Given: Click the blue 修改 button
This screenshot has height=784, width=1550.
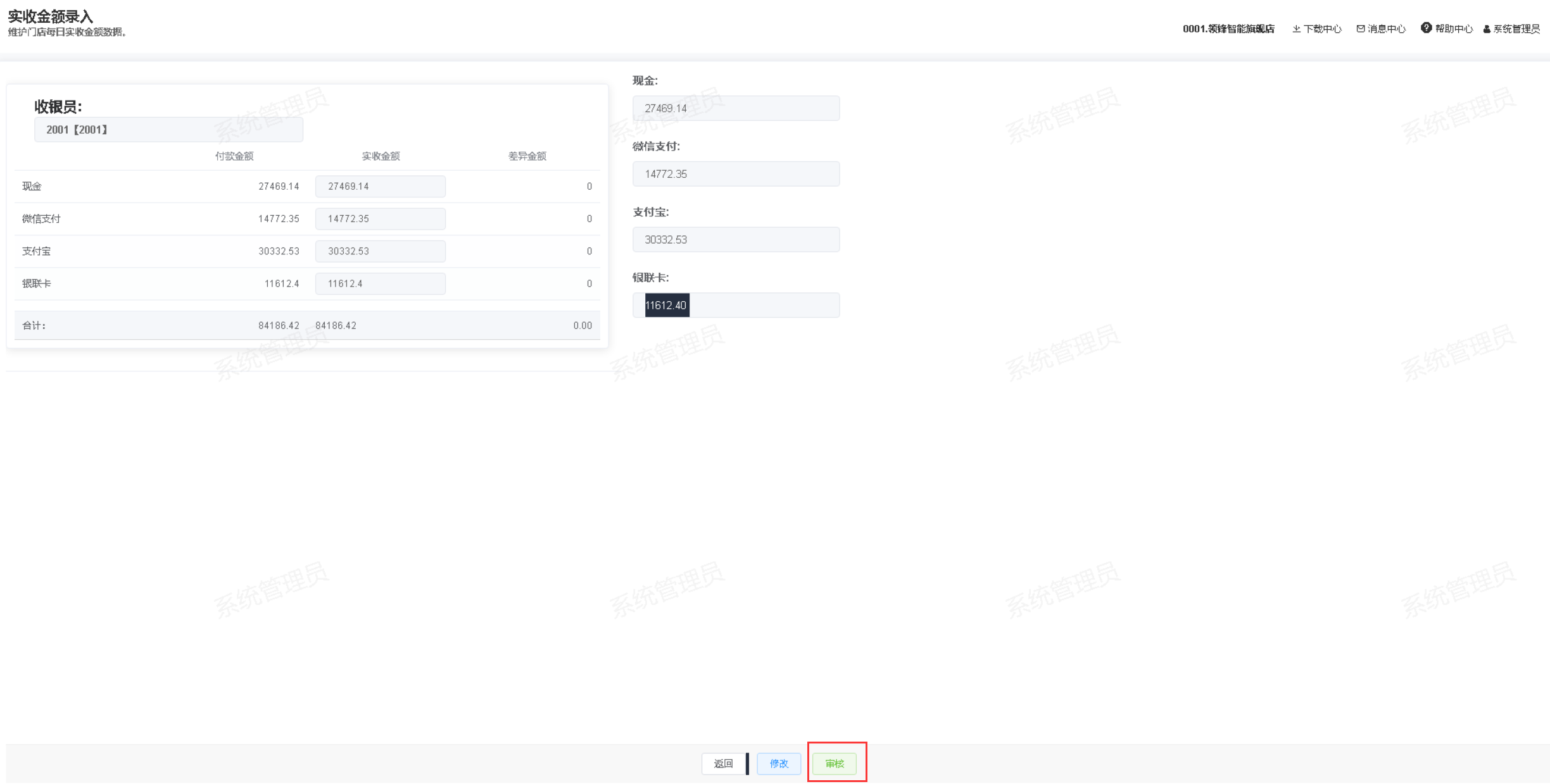Looking at the screenshot, I should (x=779, y=764).
